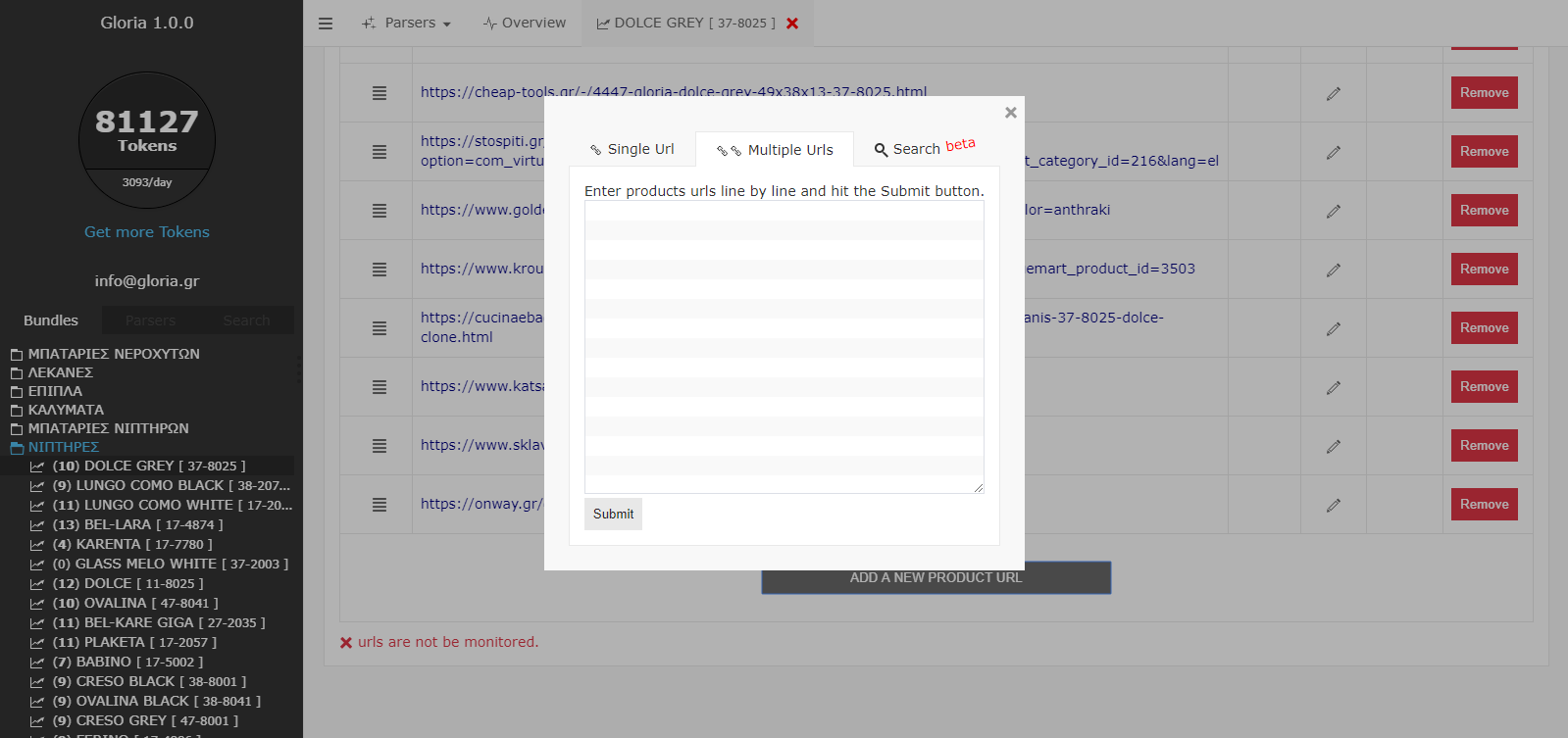Click pencil edit icon for cheap-tools.gr URL

(x=1333, y=94)
